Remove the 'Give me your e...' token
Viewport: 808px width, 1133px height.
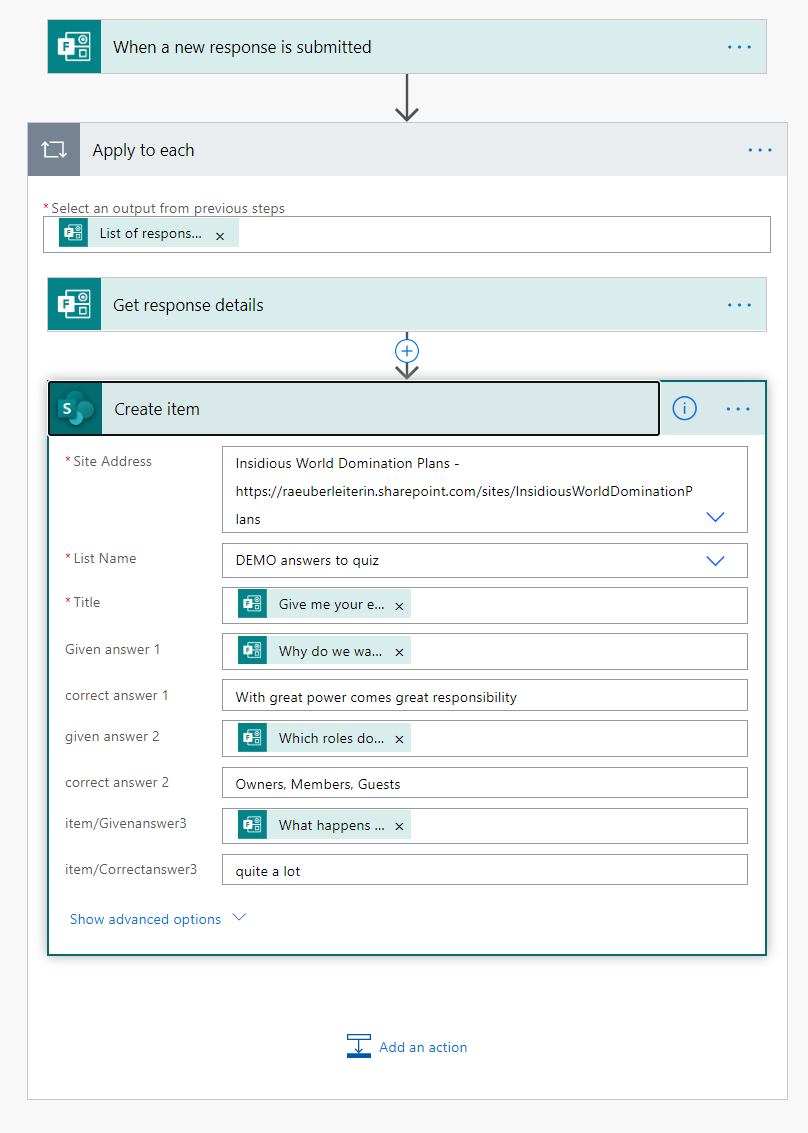point(399,607)
